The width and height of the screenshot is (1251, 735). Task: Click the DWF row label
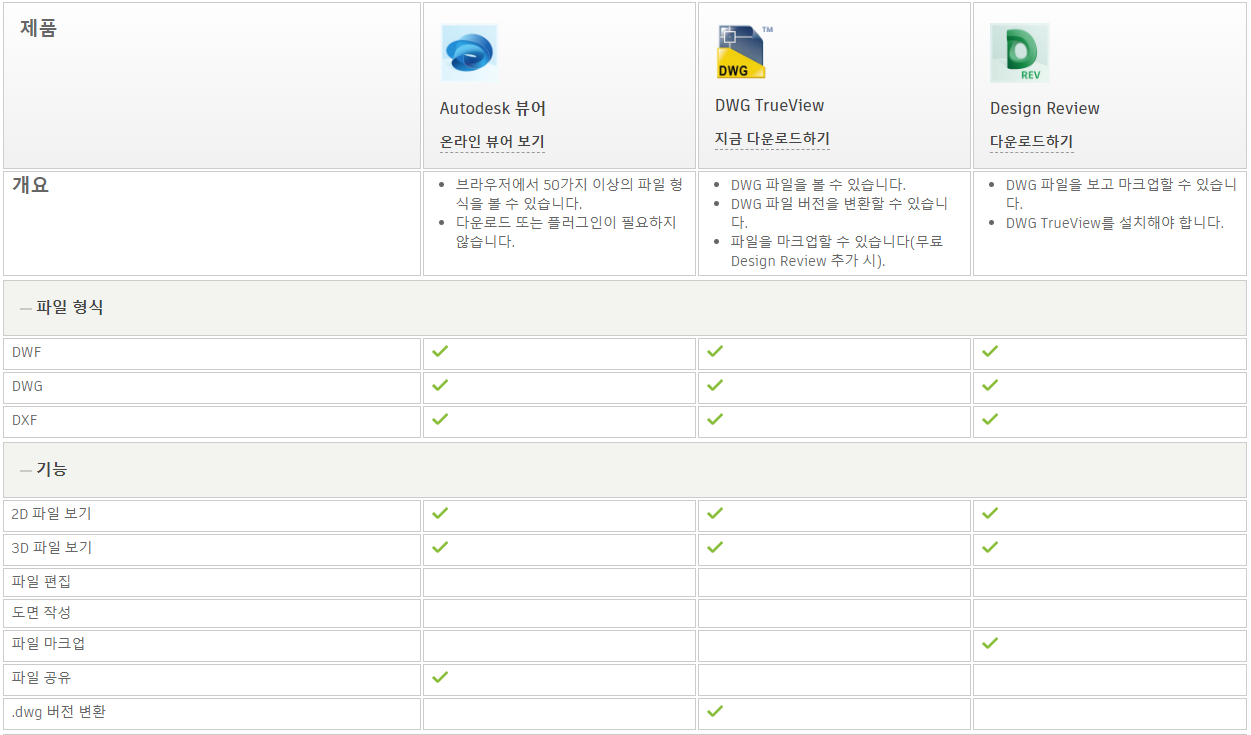click(27, 353)
